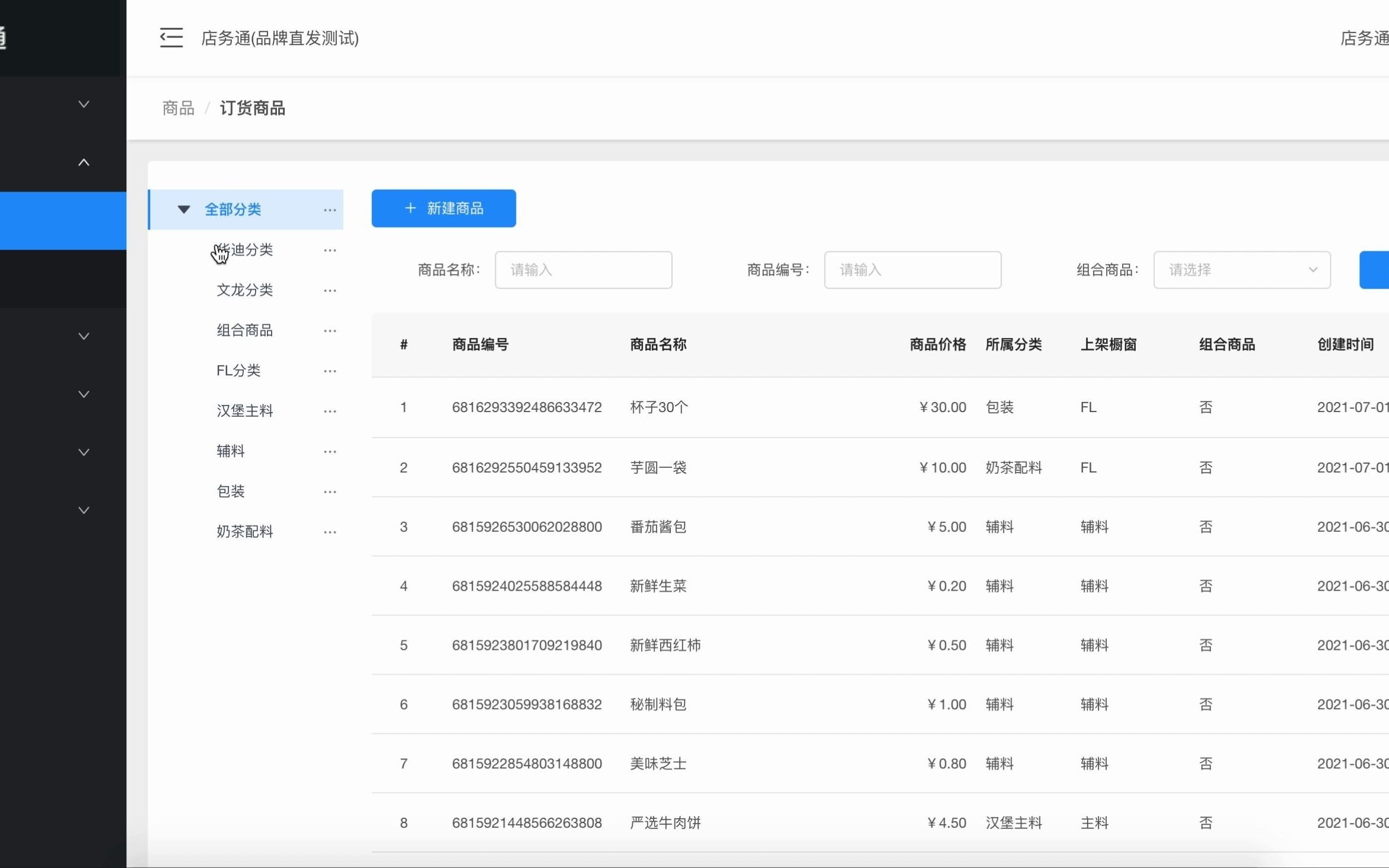Open the more options dots for 文龙分类

(x=330, y=291)
